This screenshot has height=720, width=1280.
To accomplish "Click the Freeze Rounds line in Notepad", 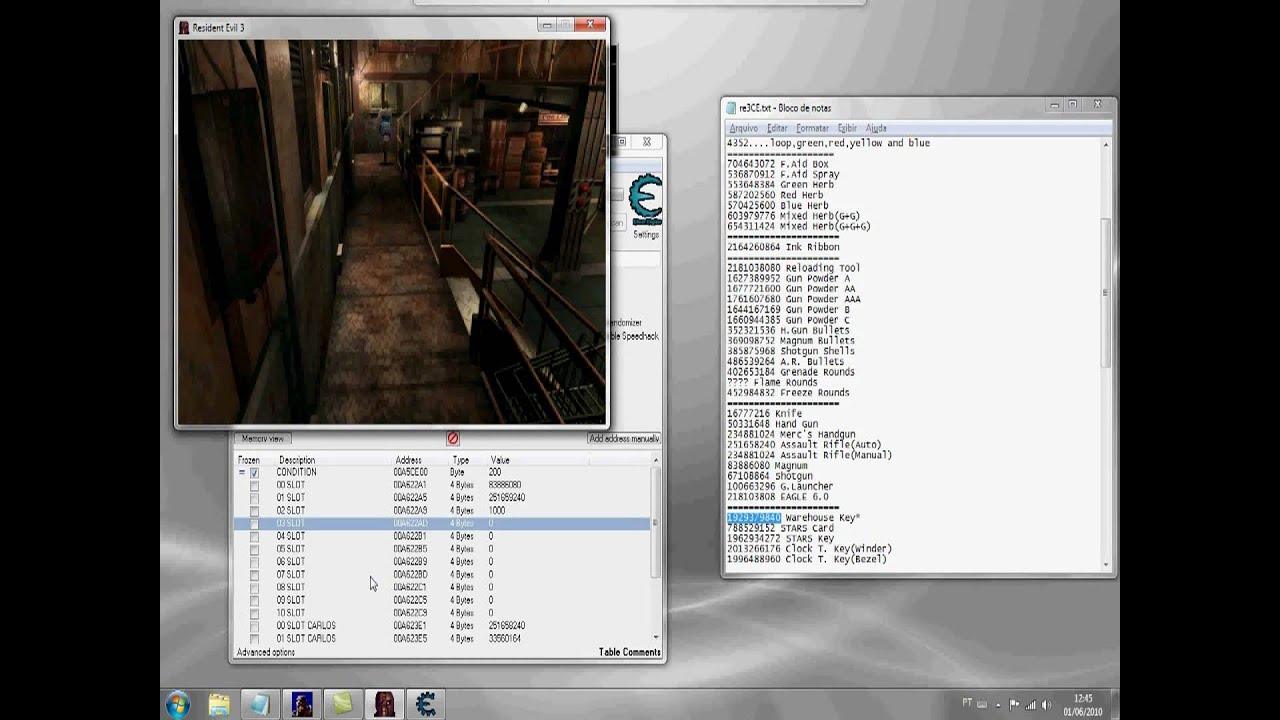I will 788,393.
